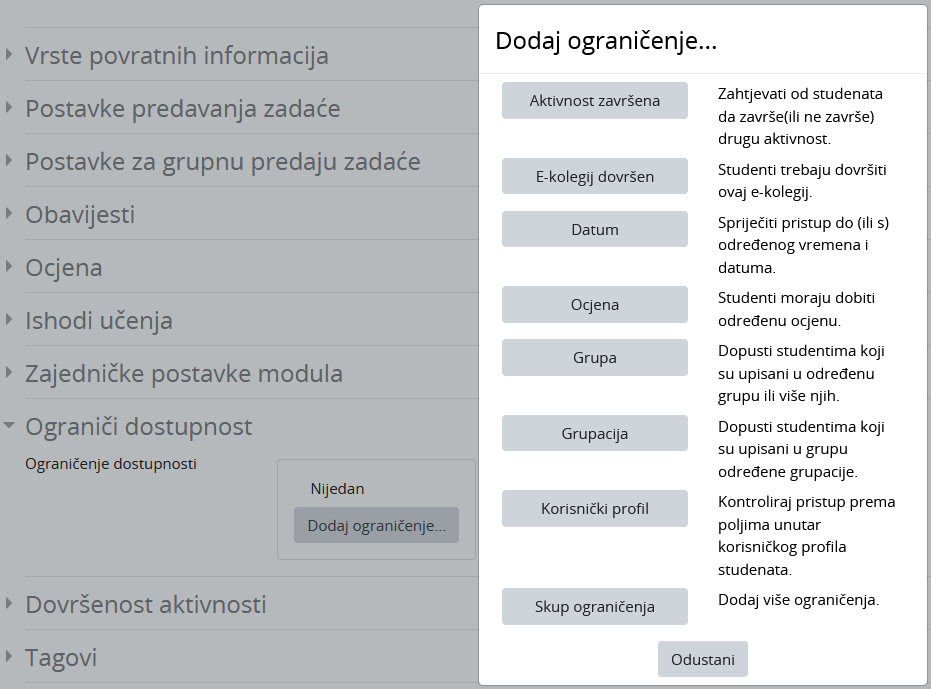Choose Aktivnost završena restriction
This screenshot has height=689, width=931.
tap(595, 101)
